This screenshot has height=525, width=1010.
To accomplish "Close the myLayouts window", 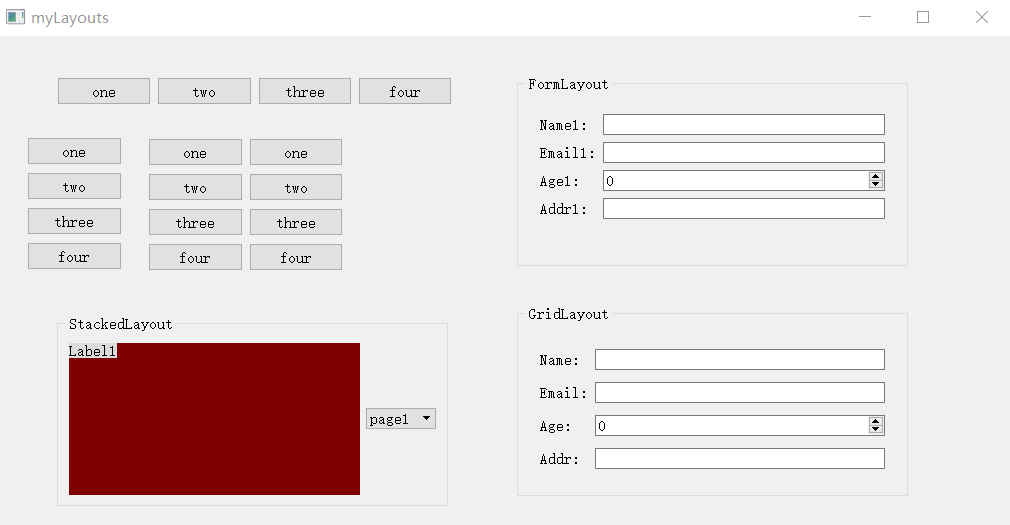I will [982, 17].
